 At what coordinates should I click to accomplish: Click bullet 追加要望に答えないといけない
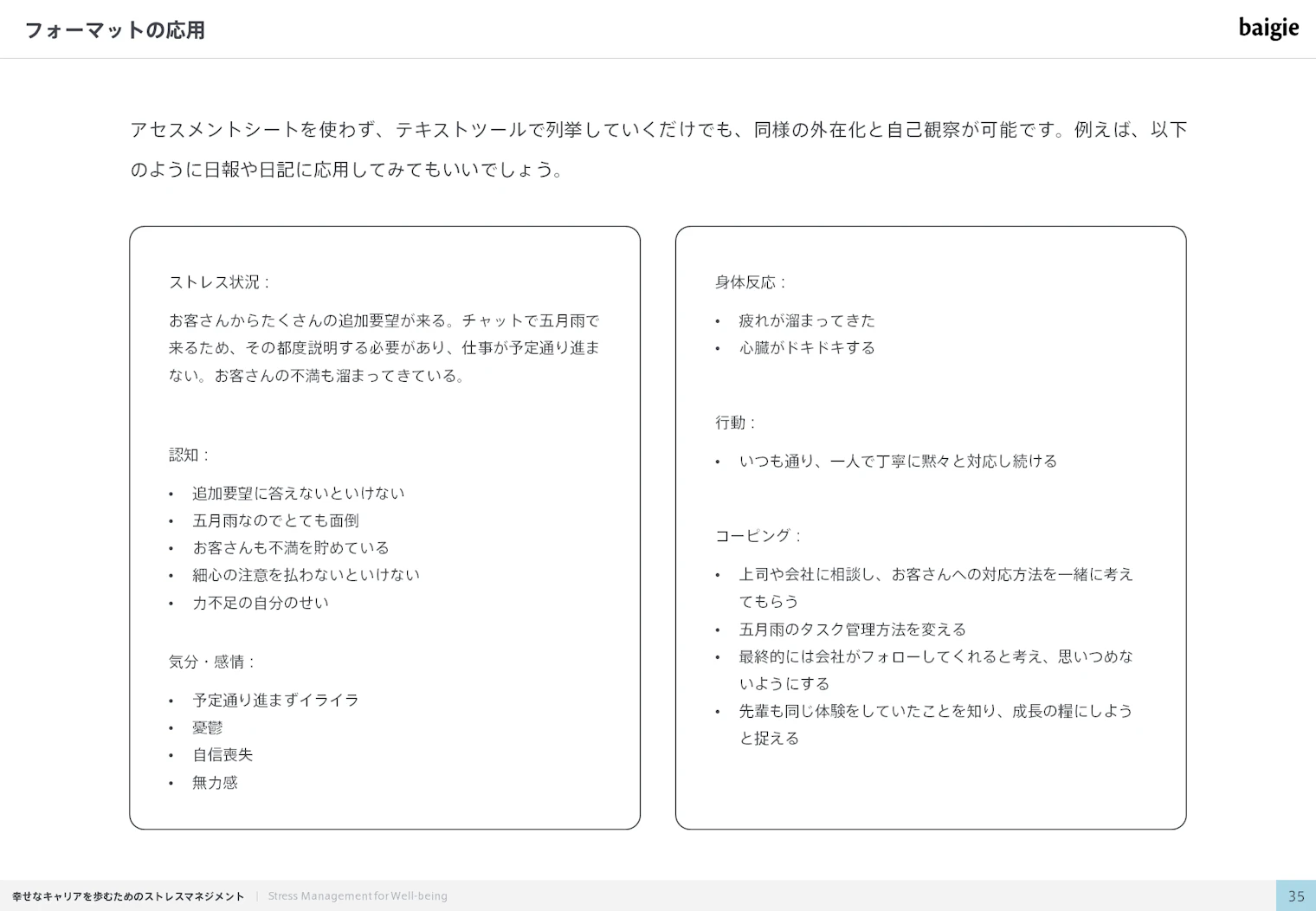pyautogui.click(x=299, y=494)
